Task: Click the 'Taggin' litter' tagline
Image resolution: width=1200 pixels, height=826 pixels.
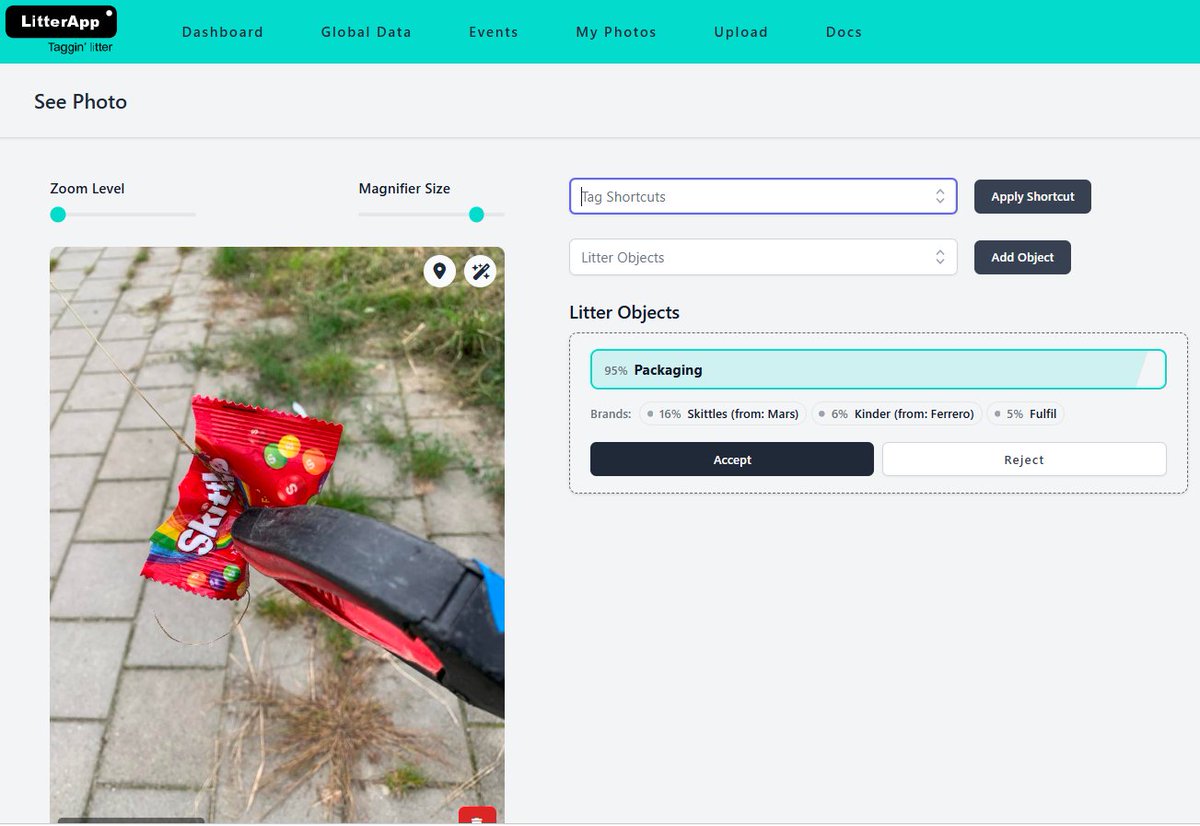Action: [80, 47]
